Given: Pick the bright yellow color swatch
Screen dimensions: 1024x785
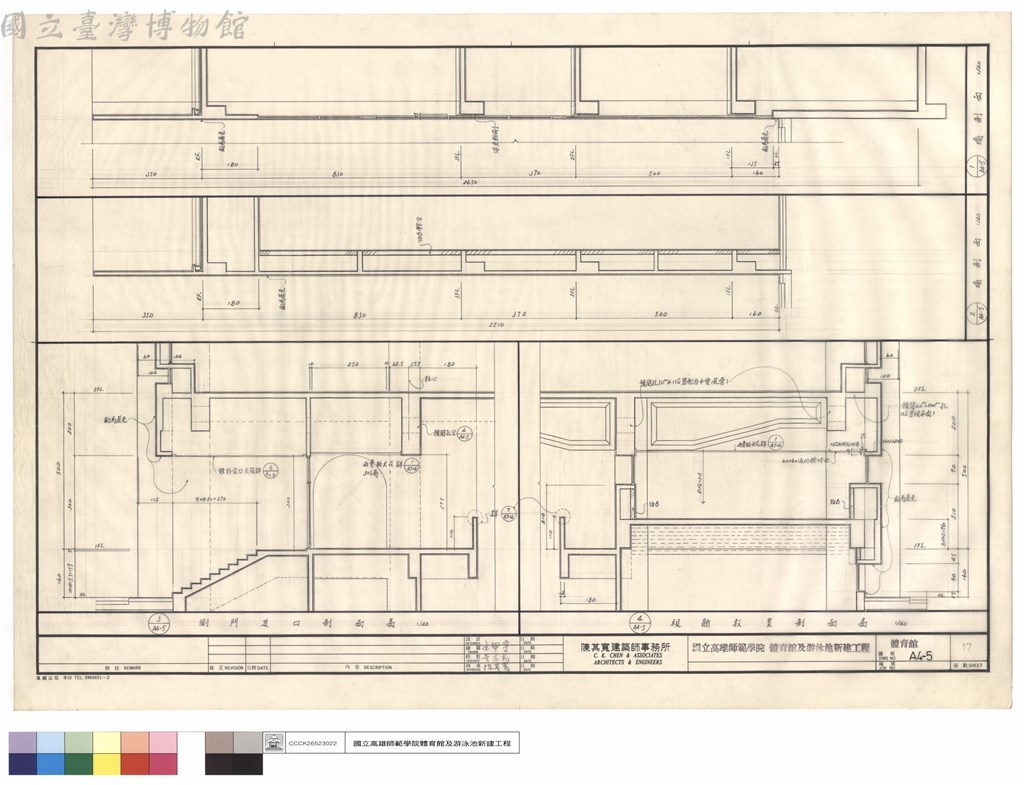Looking at the screenshot, I should pyautogui.click(x=107, y=764).
